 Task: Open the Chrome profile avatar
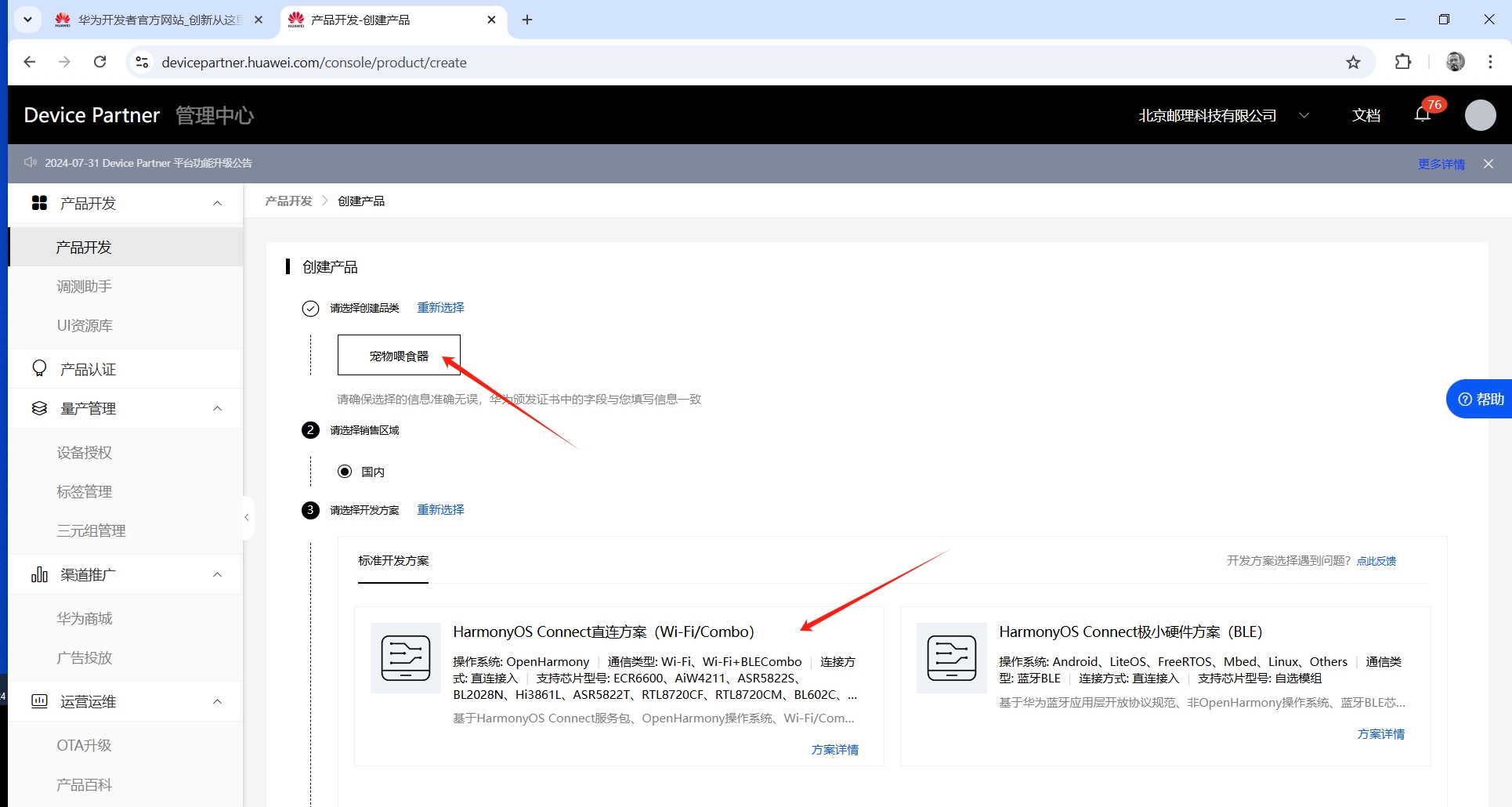(x=1455, y=62)
